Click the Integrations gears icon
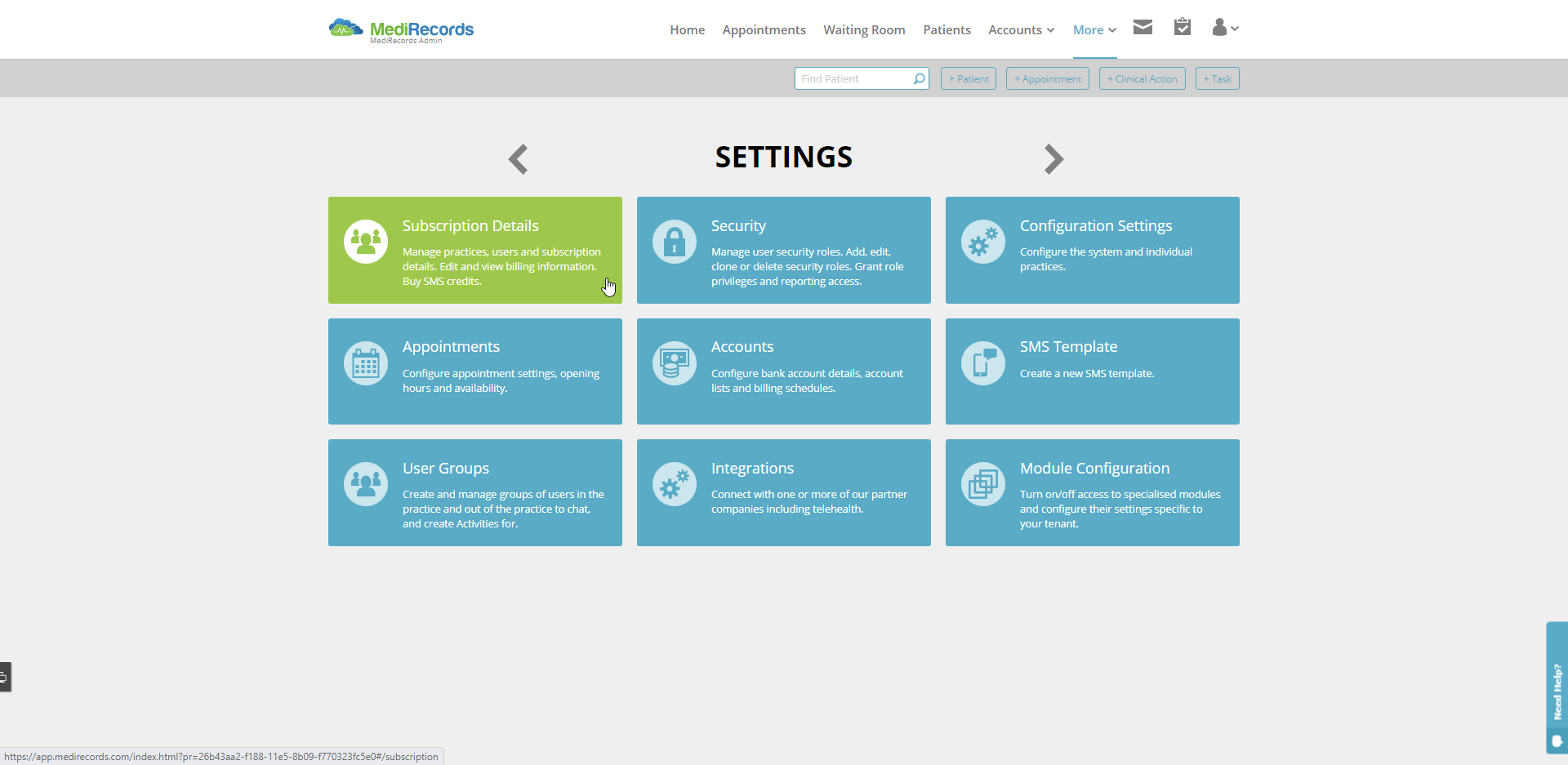This screenshot has height=765, width=1568. click(675, 484)
